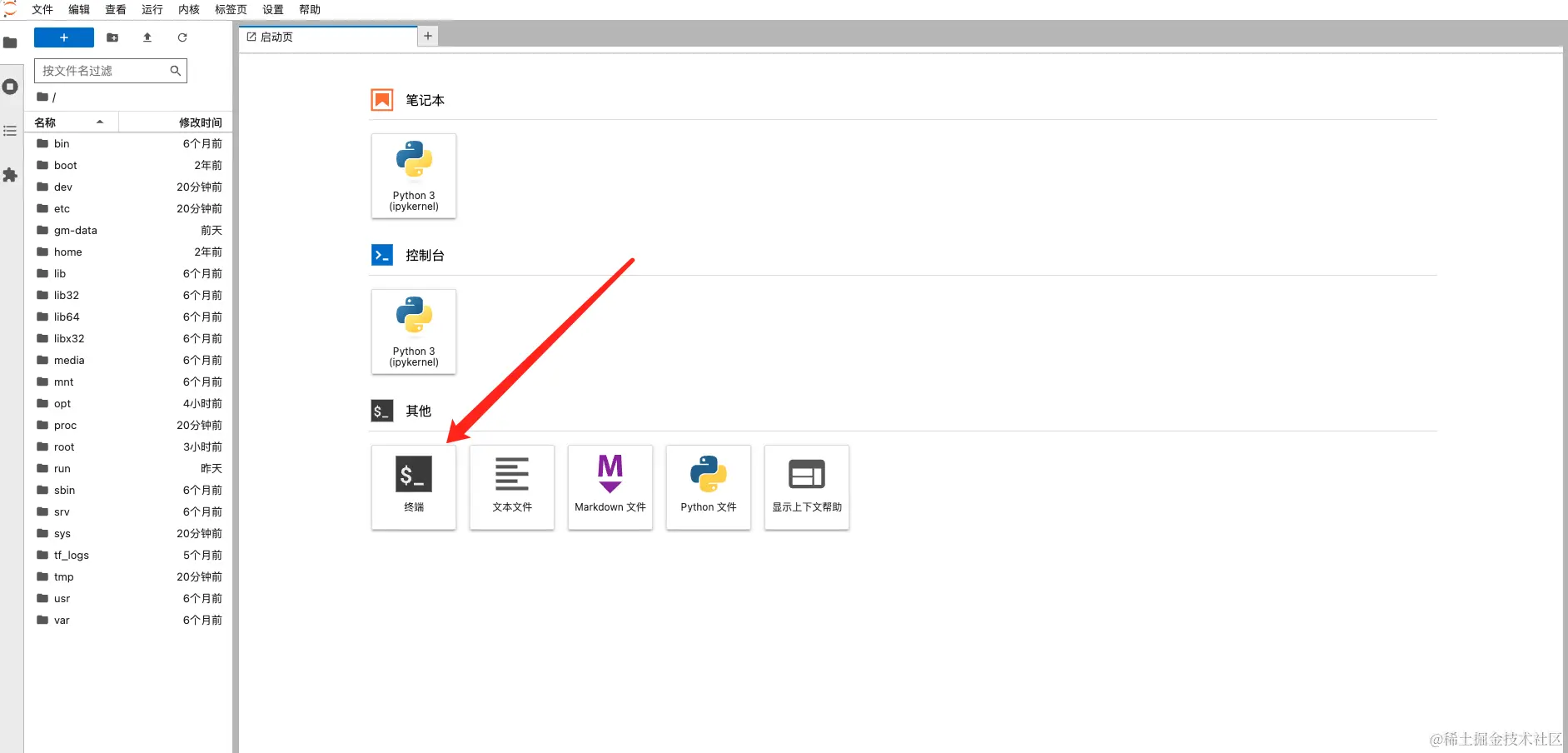Screen dimensions: 1568x753
Task: Open the table of contents sidebar icon
Action: point(11,131)
